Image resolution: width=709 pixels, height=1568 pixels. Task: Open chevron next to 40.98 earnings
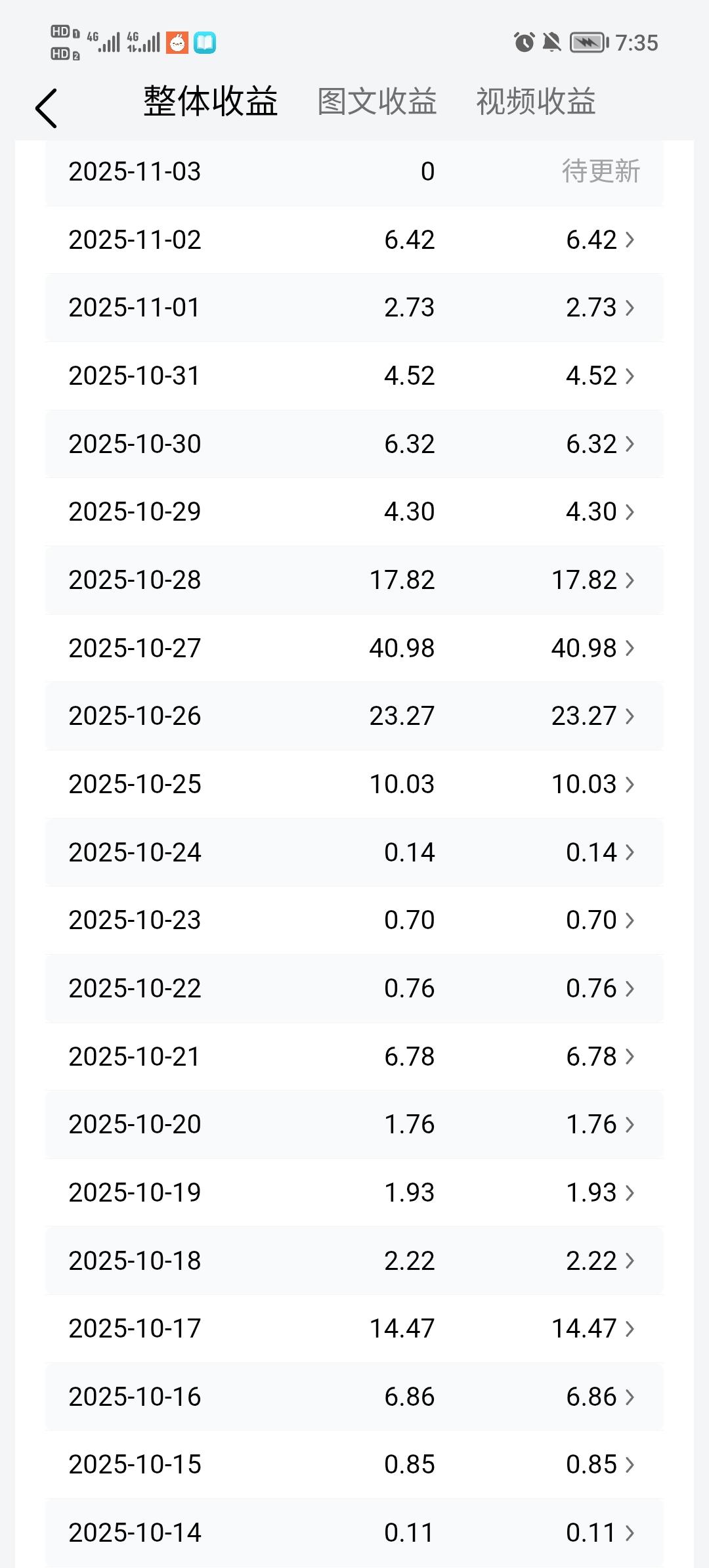(630, 648)
